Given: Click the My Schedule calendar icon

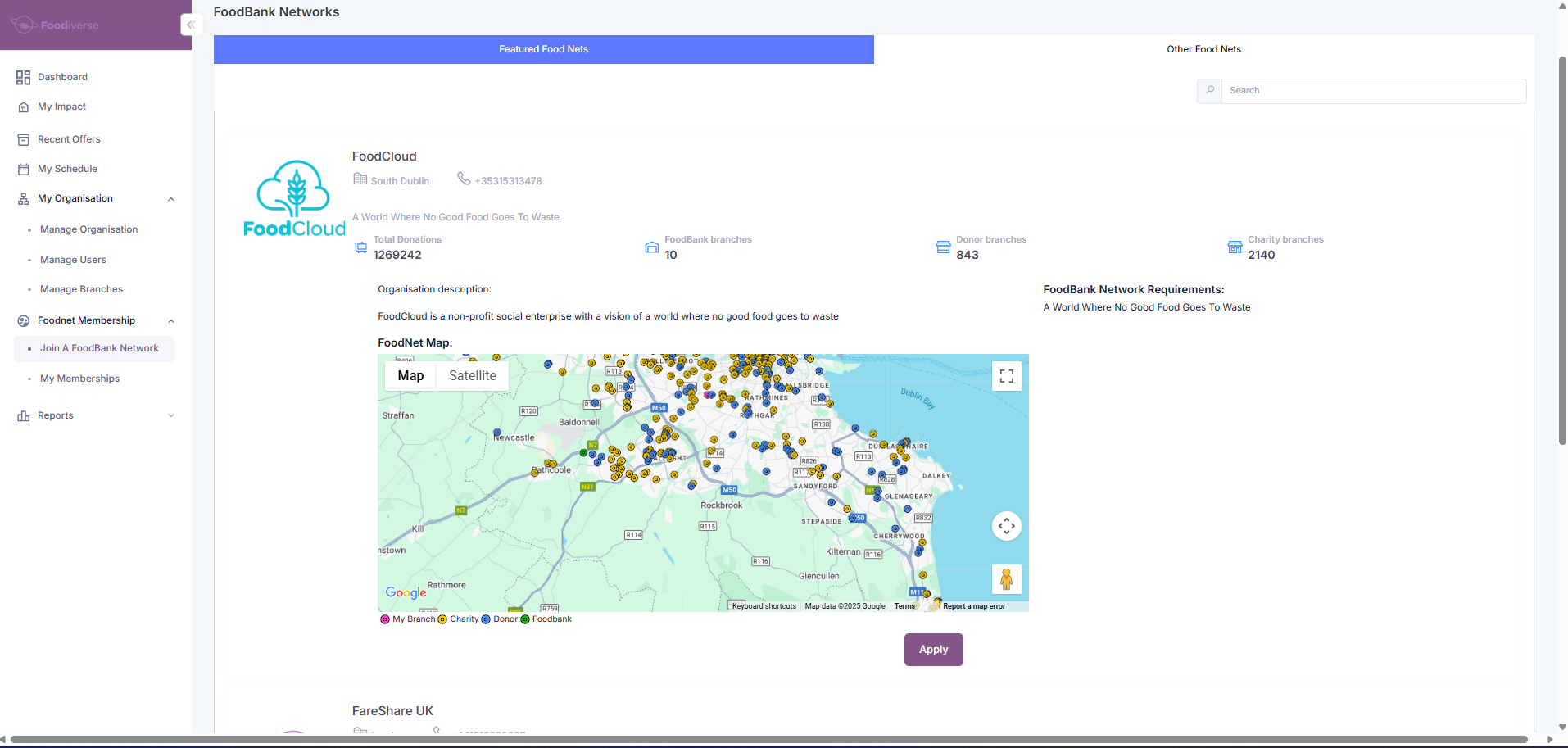Looking at the screenshot, I should [23, 170].
